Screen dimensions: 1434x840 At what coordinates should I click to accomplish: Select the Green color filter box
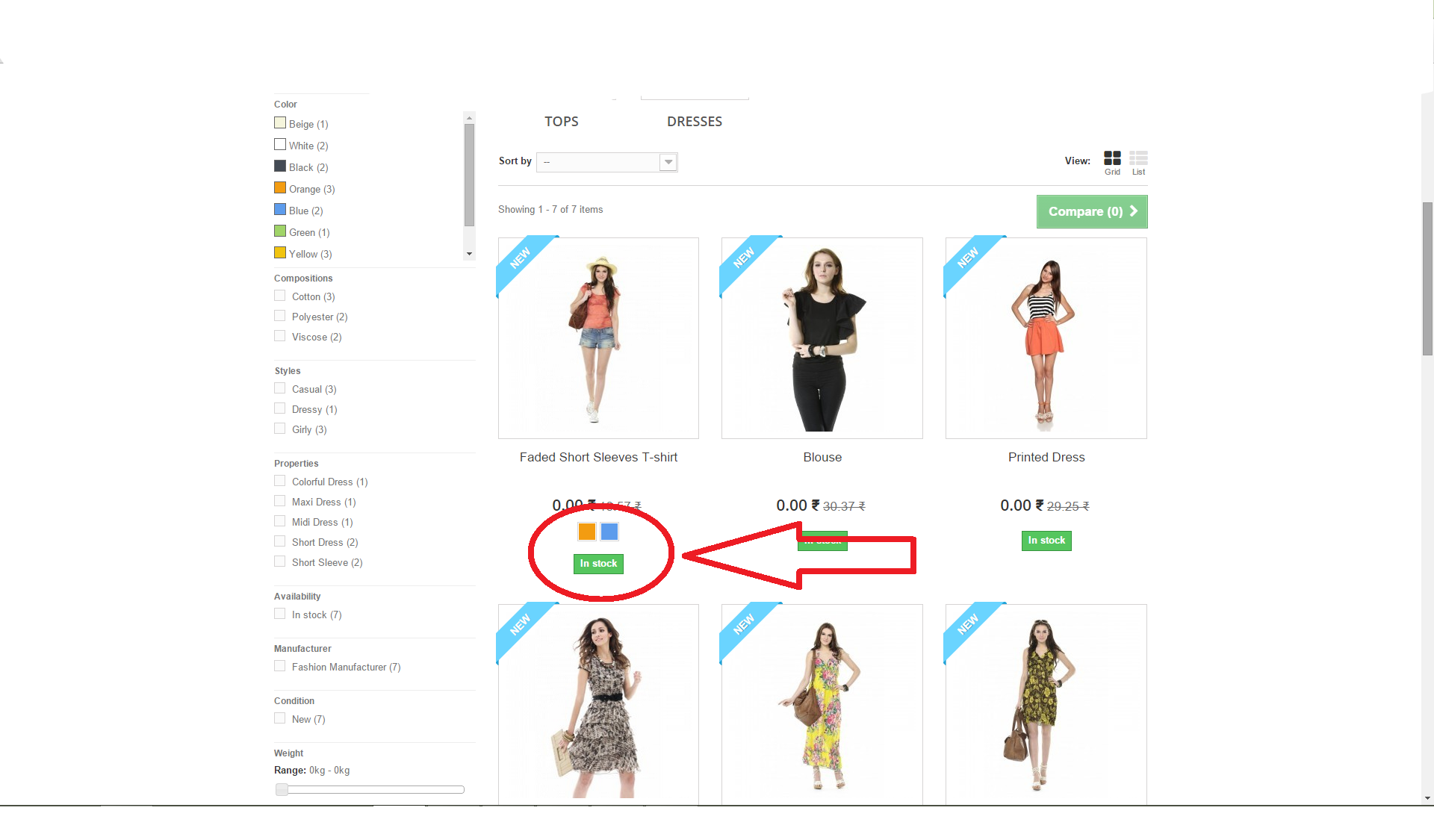(280, 231)
